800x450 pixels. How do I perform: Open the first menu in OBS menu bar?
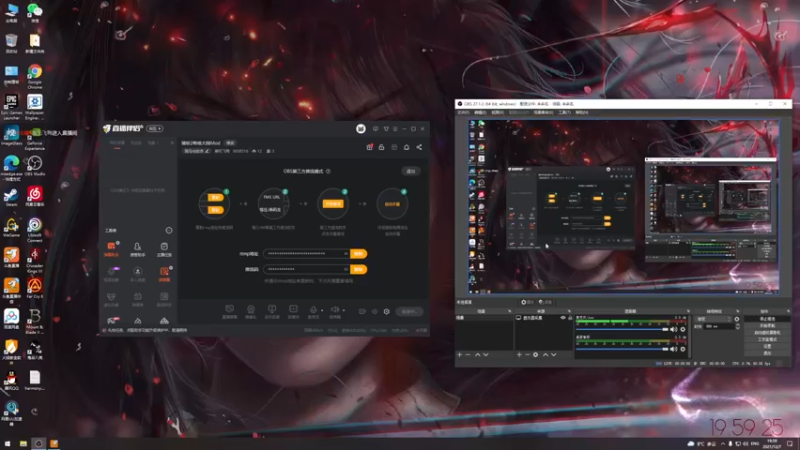(x=463, y=112)
